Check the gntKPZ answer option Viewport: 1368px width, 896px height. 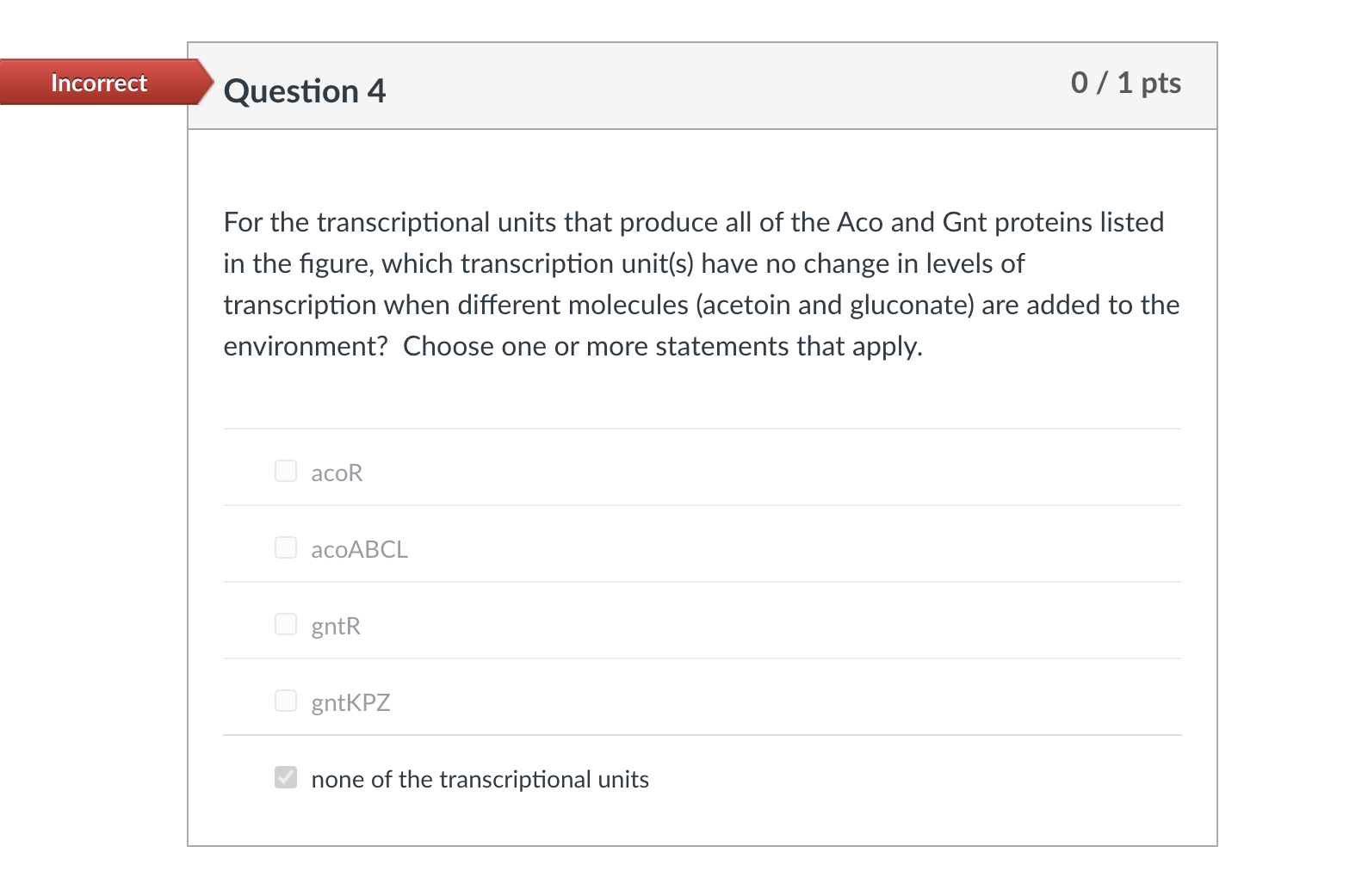pyautogui.click(x=285, y=701)
